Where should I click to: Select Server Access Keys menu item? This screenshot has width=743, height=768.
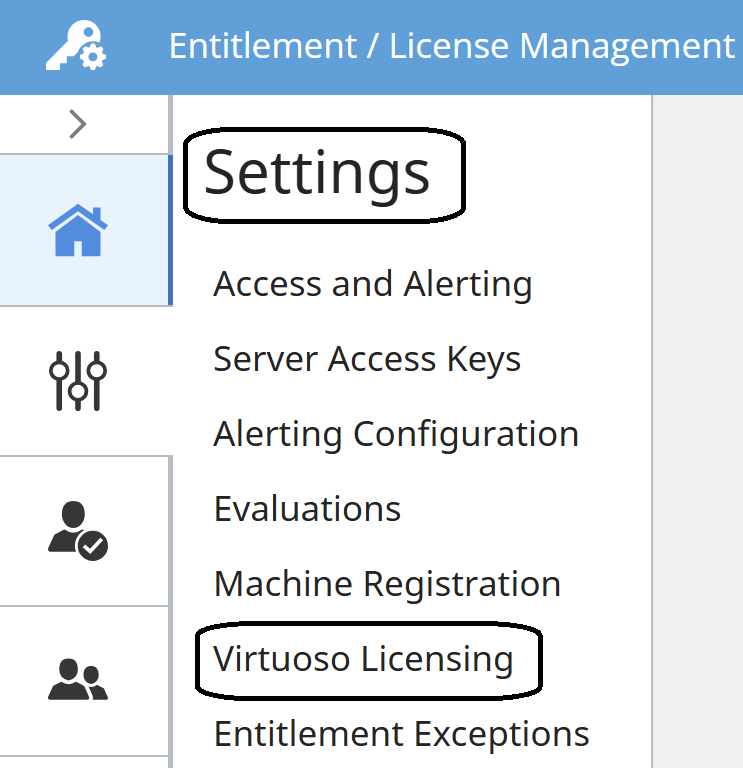pos(367,359)
